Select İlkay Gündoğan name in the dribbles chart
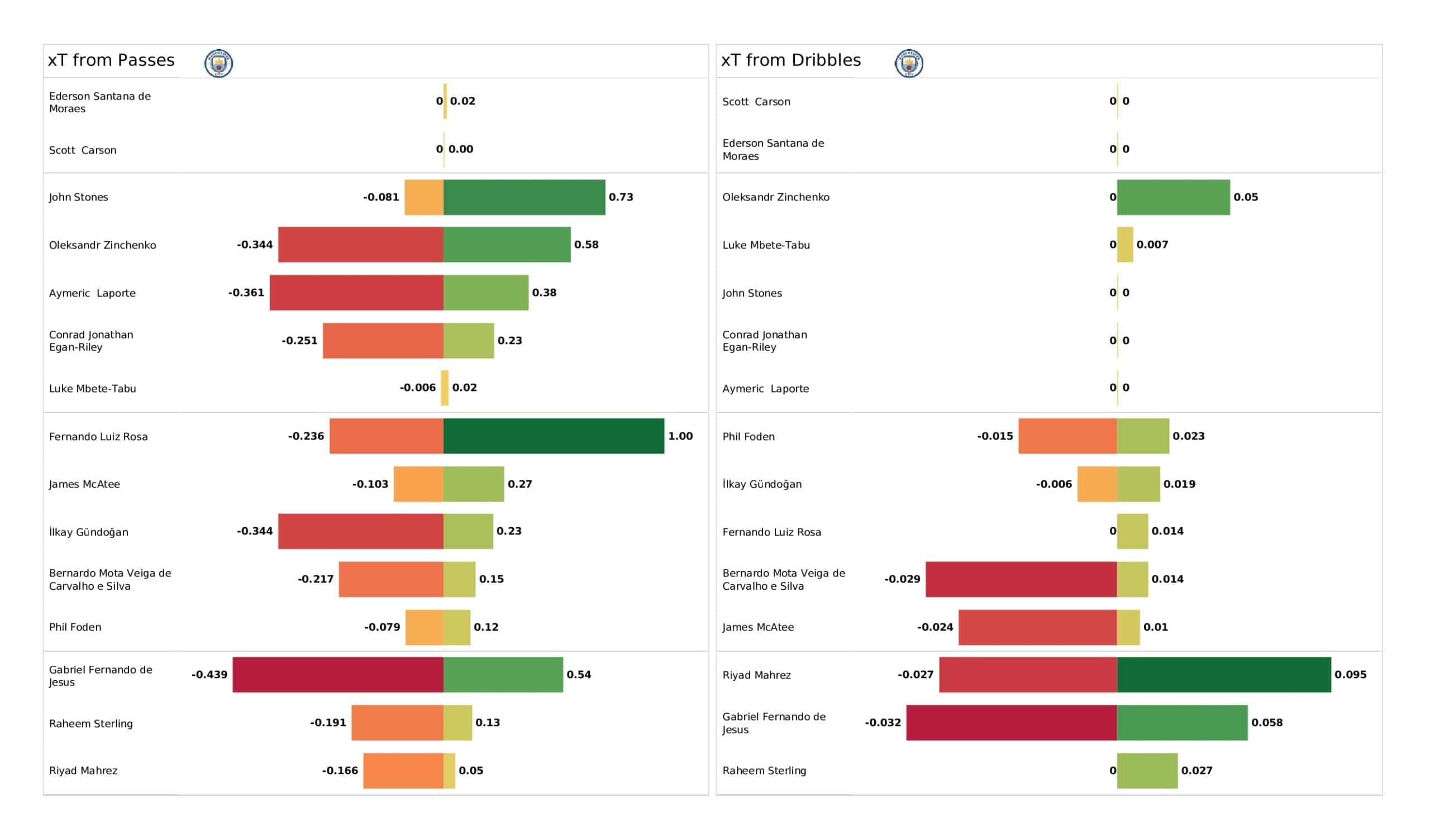The image size is (1430, 840). [762, 484]
